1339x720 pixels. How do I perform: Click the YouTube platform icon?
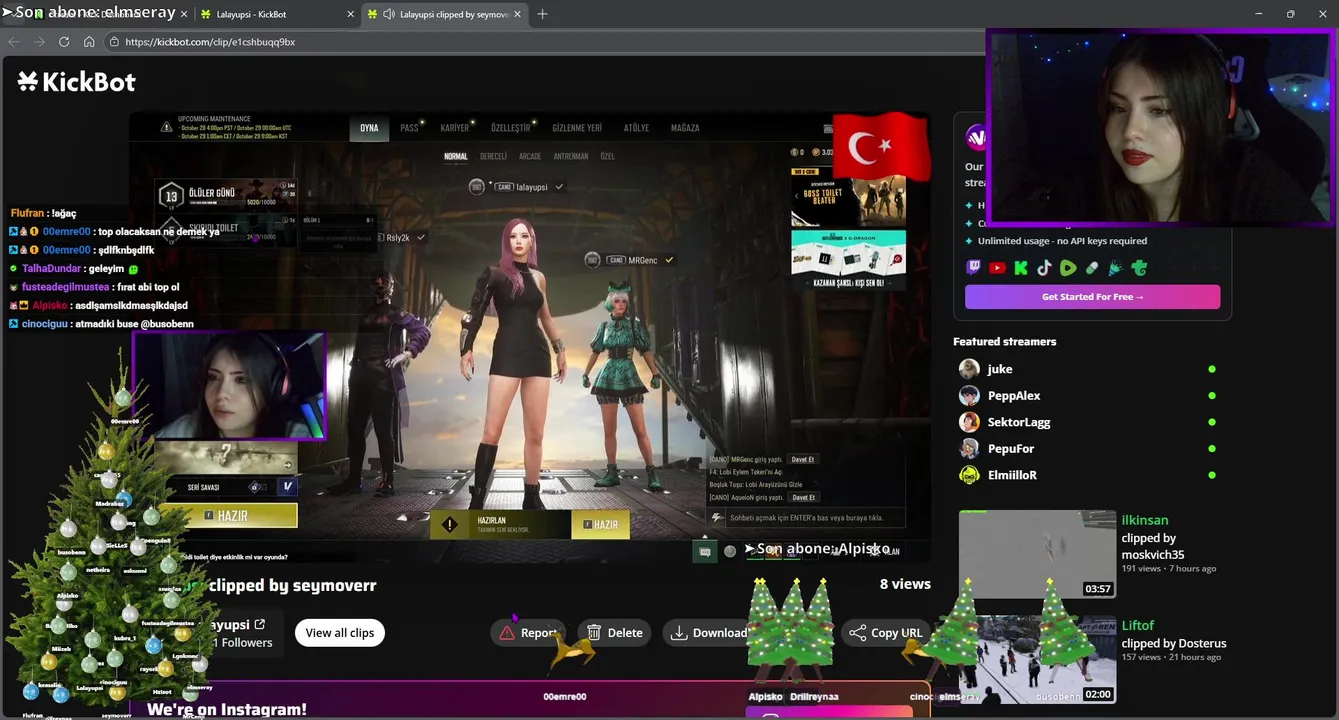[997, 268]
